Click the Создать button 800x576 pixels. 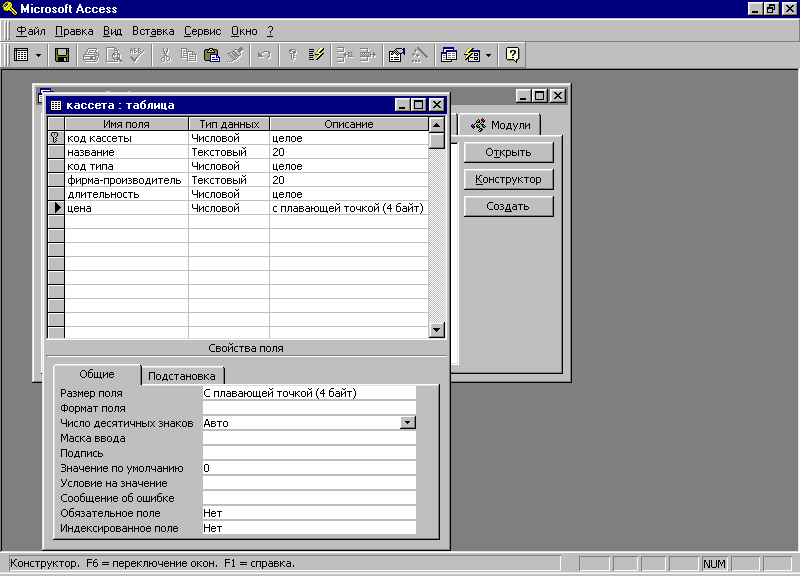[508, 207]
